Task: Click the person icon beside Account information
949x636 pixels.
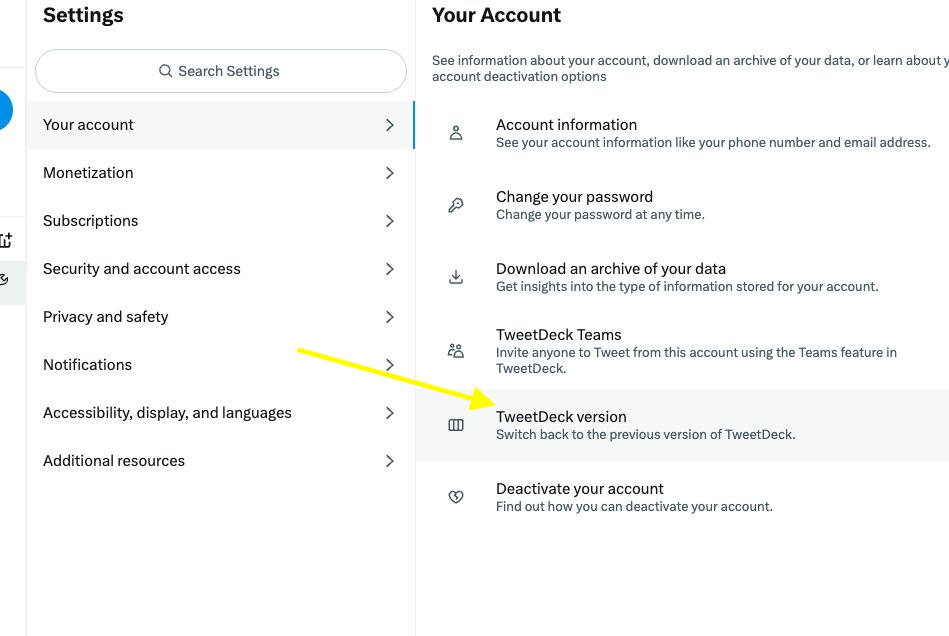Action: coord(456,133)
